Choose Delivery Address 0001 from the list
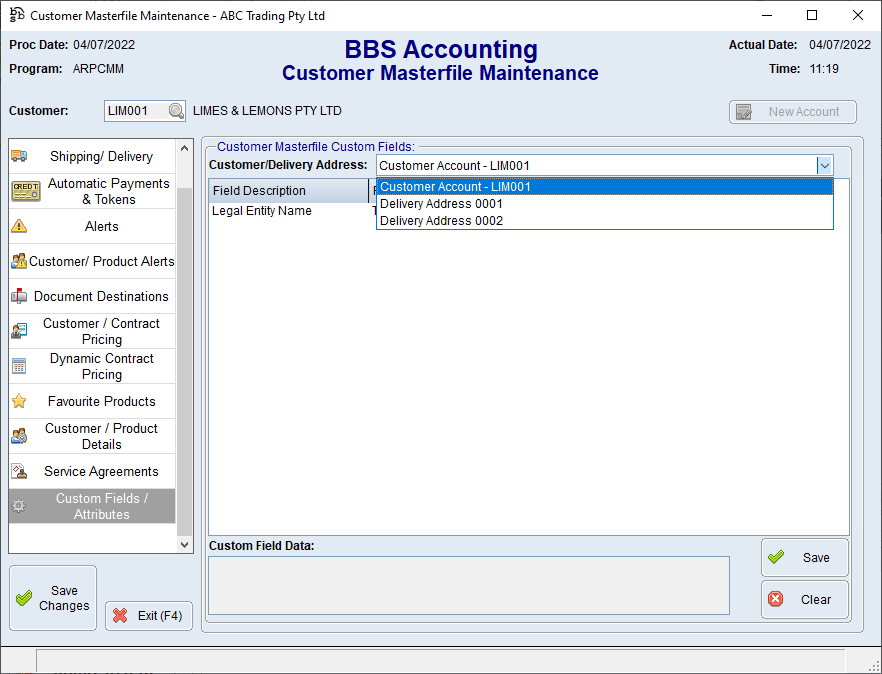This screenshot has height=674, width=882. point(441,204)
